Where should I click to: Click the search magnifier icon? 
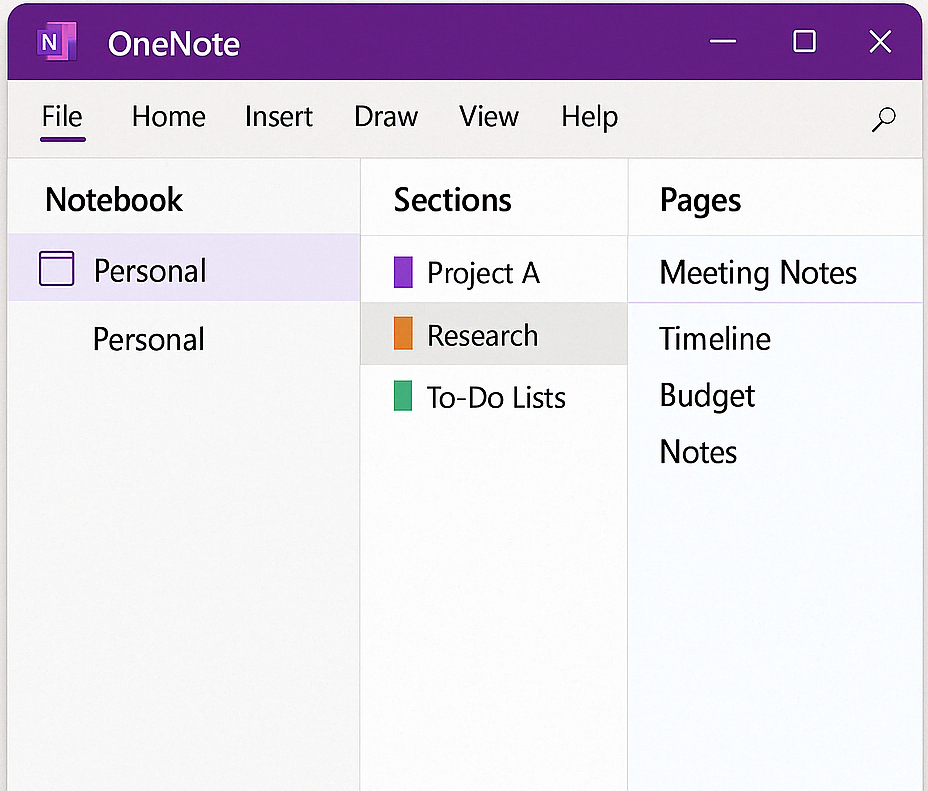tap(883, 118)
